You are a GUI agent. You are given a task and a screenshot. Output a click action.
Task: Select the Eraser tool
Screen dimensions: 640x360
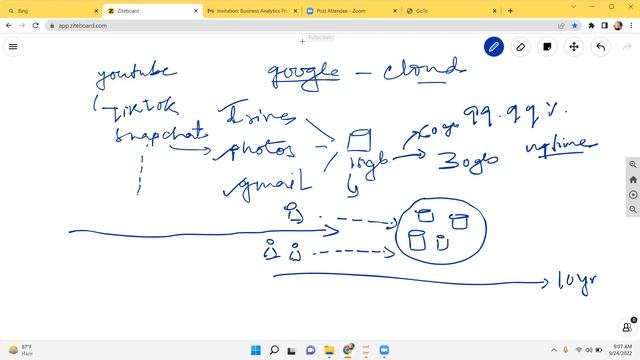520,47
